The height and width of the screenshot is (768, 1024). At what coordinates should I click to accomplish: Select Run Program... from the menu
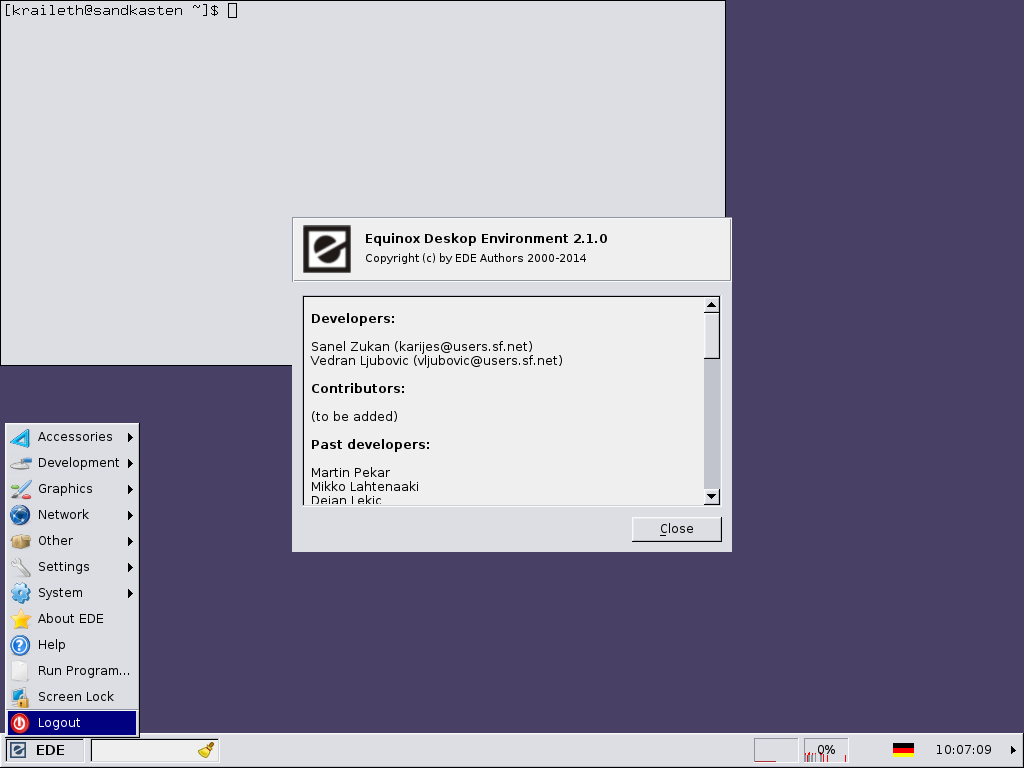(84, 671)
